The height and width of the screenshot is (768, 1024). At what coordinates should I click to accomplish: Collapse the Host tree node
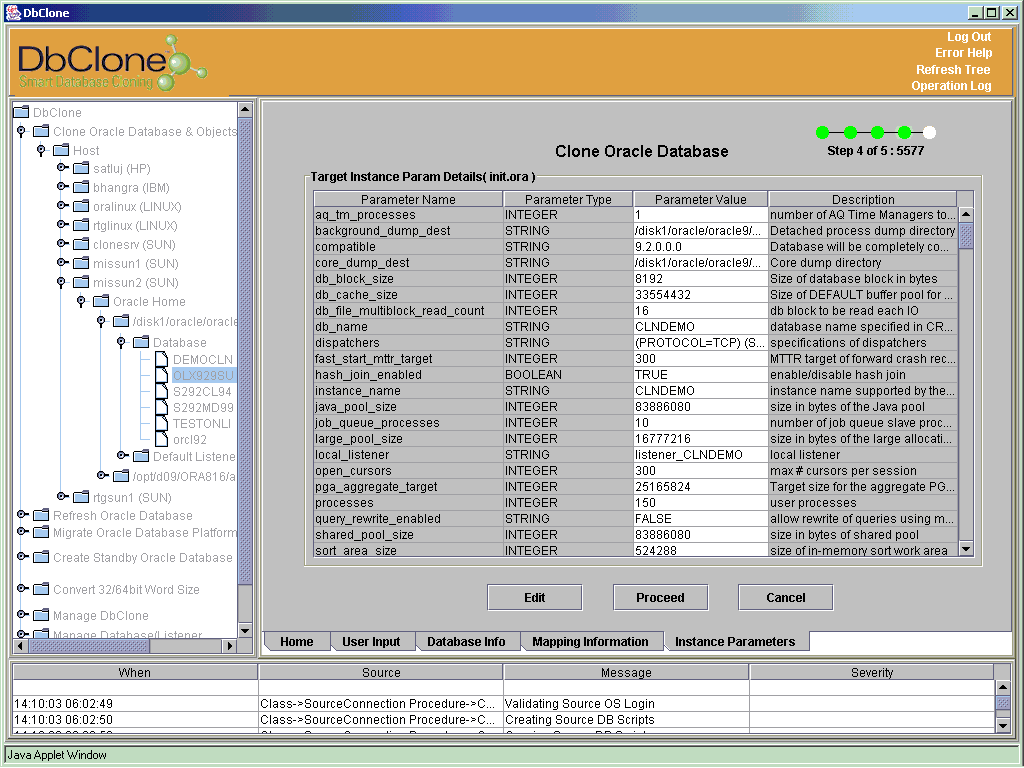pos(41,150)
